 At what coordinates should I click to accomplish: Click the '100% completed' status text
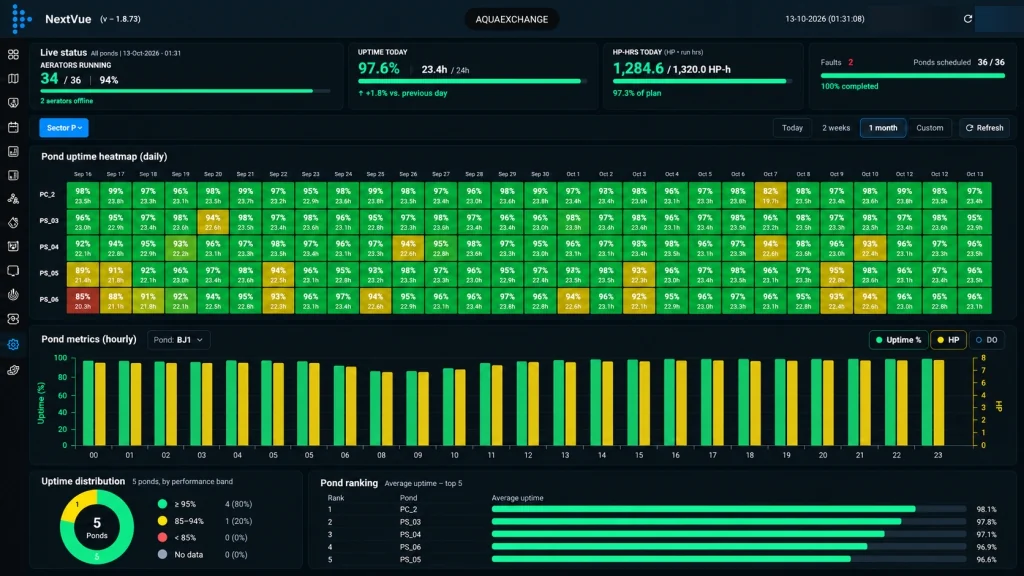[849, 86]
